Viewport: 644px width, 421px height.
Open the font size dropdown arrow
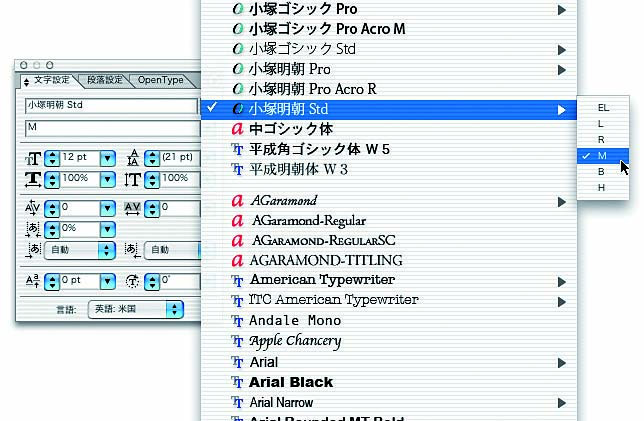pyautogui.click(x=108, y=159)
